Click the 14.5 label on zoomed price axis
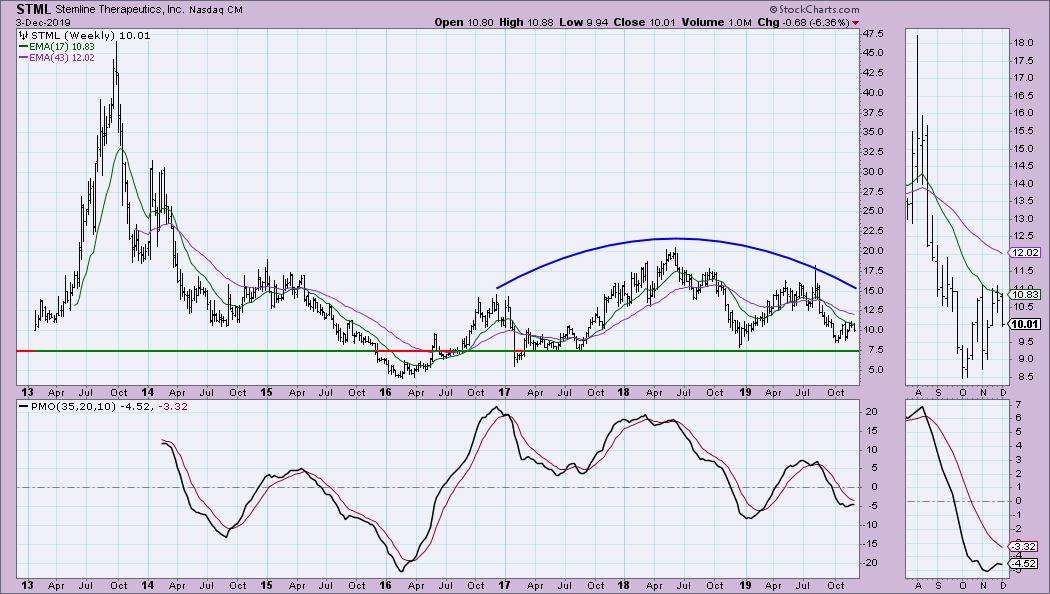Viewport: 1050px width, 594px height. click(x=1023, y=166)
